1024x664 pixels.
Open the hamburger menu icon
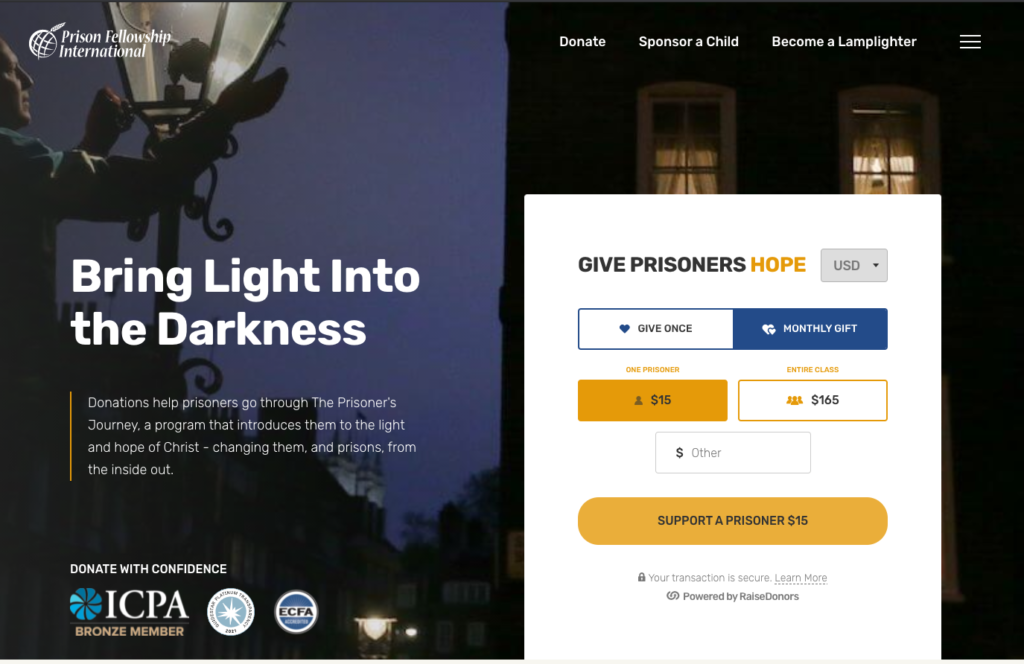pos(970,42)
